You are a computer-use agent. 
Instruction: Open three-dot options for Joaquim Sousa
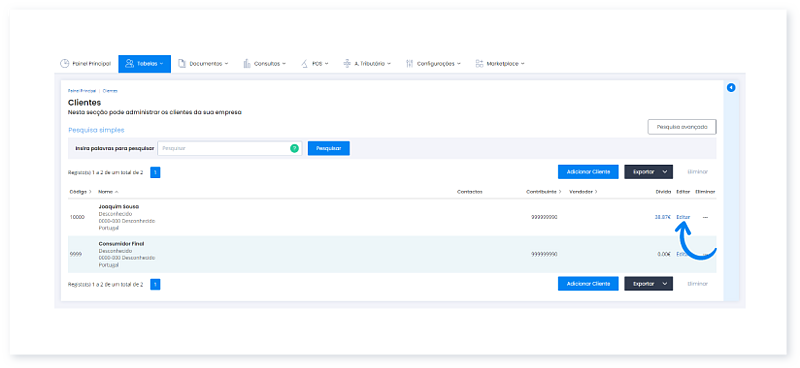[705, 217]
